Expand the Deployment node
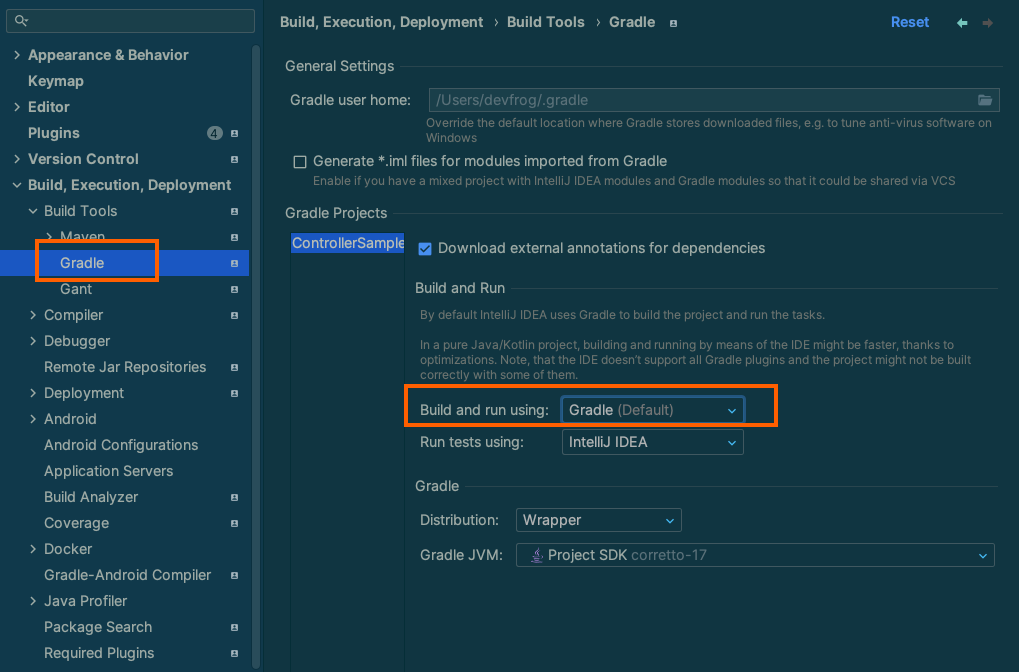The image size is (1019, 672). point(33,393)
